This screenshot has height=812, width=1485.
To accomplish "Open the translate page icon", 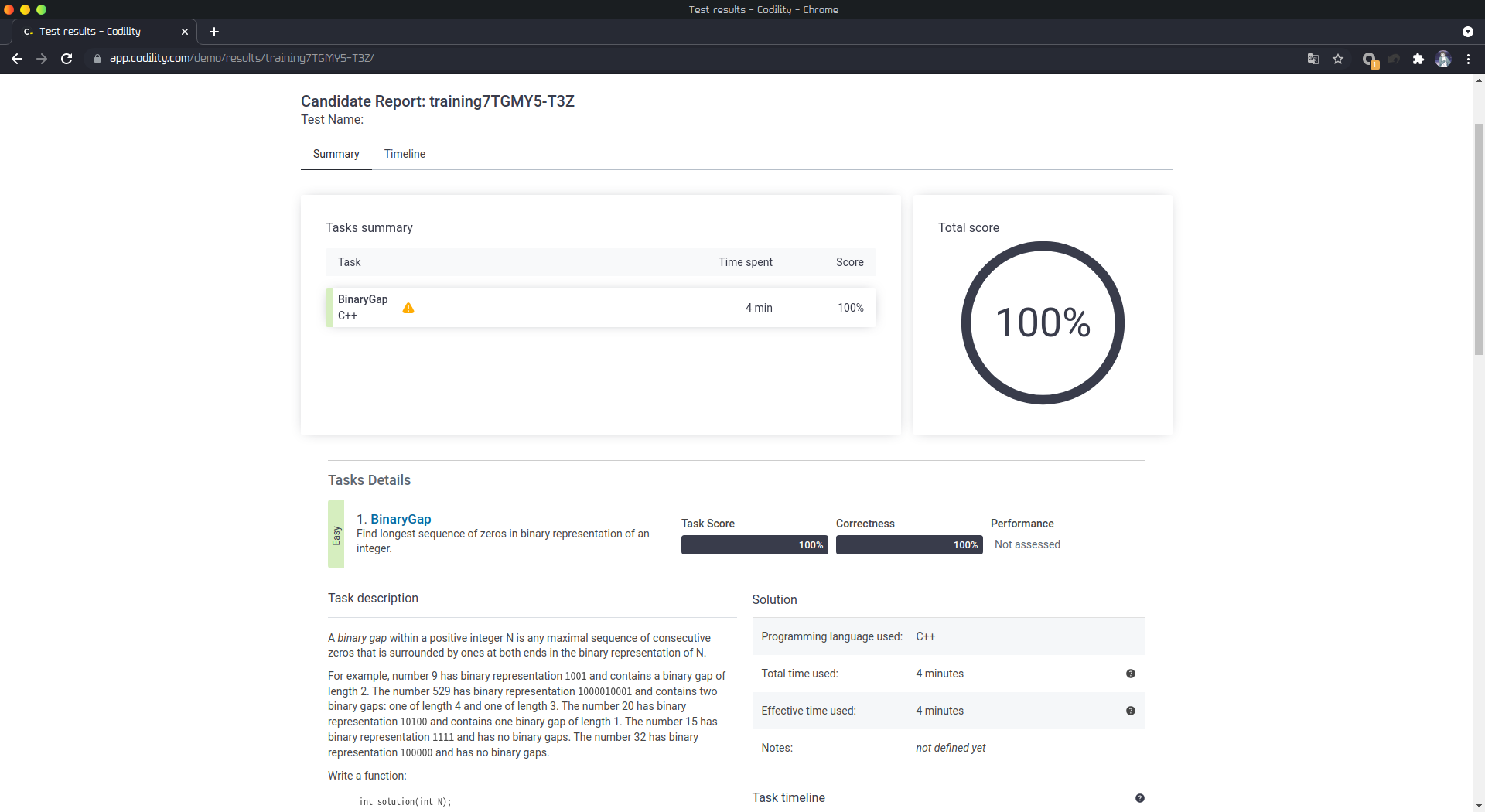I will click(1313, 59).
